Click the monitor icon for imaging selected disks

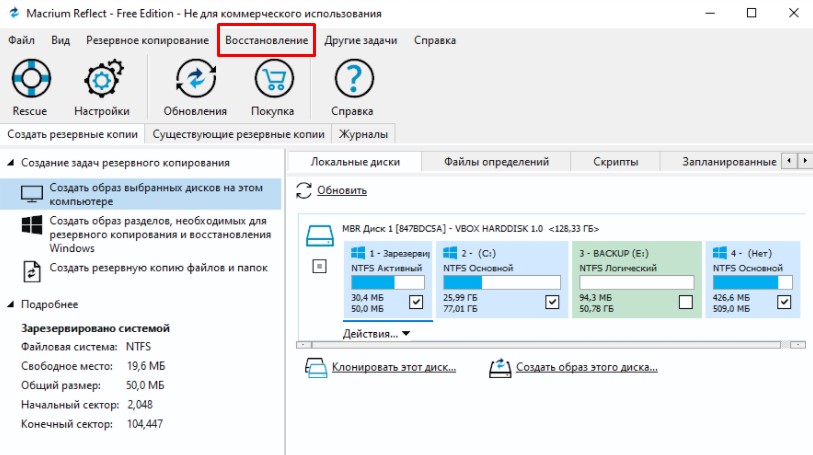click(x=32, y=194)
